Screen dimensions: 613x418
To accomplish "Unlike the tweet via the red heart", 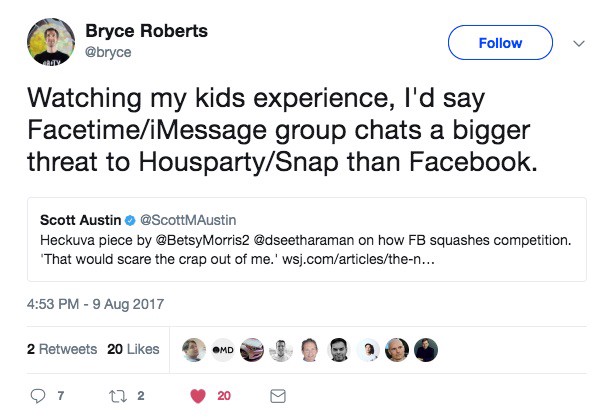I will [197, 396].
